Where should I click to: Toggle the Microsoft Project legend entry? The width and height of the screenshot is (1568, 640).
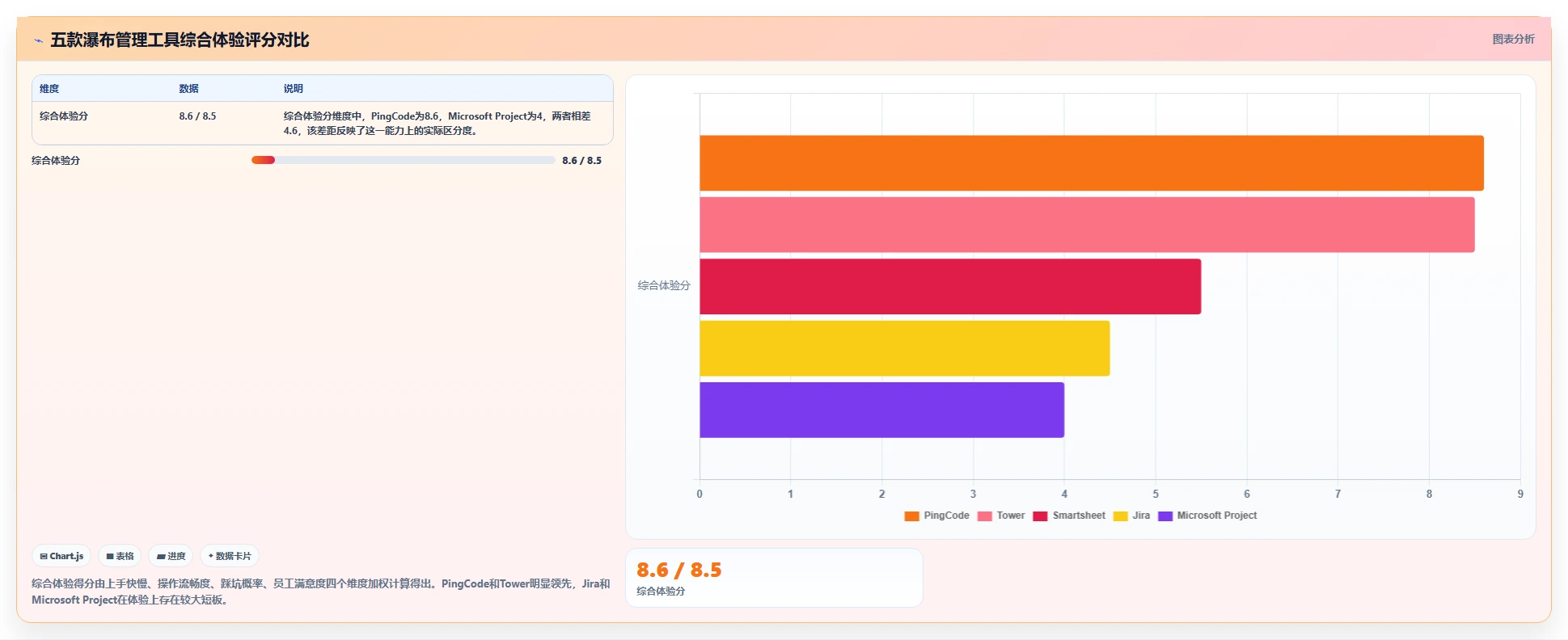tap(1207, 516)
